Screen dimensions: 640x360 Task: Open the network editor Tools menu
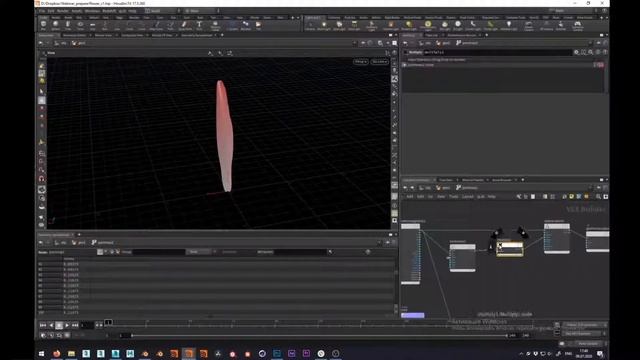click(x=453, y=197)
